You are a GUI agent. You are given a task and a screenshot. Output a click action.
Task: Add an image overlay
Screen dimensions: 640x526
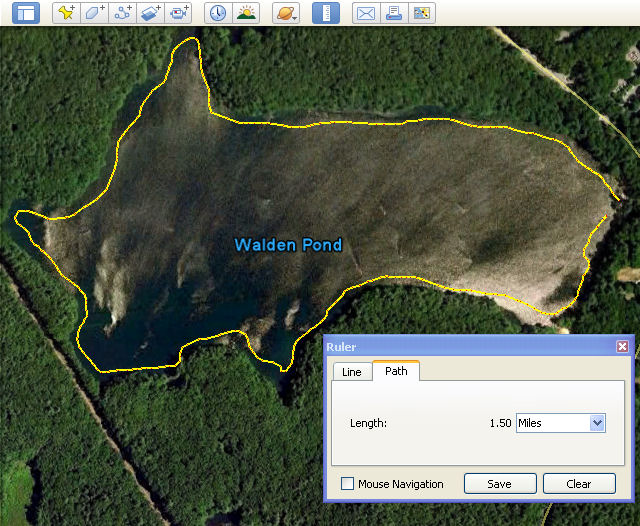[x=150, y=13]
